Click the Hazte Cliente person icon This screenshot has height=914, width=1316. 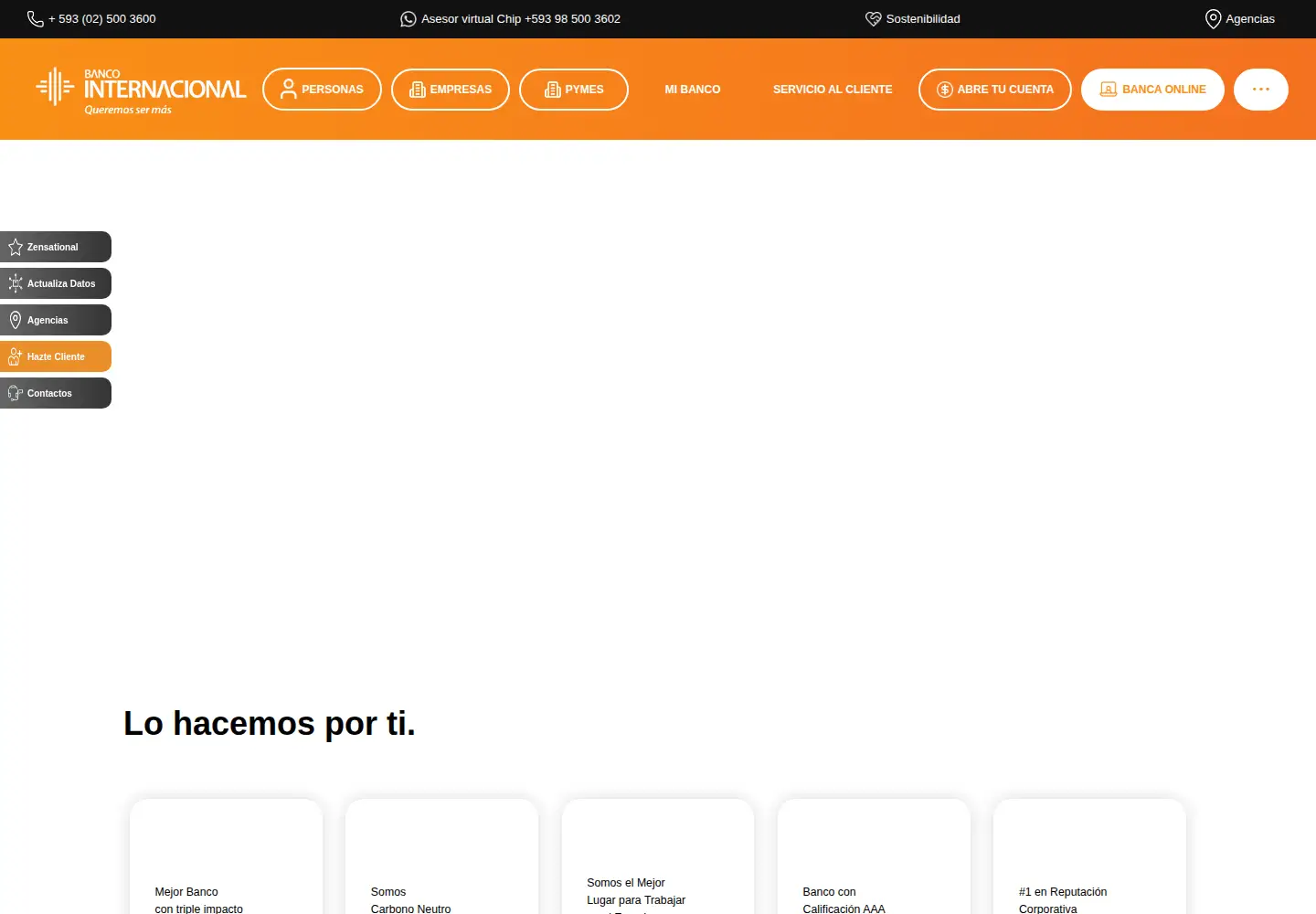[x=16, y=356]
